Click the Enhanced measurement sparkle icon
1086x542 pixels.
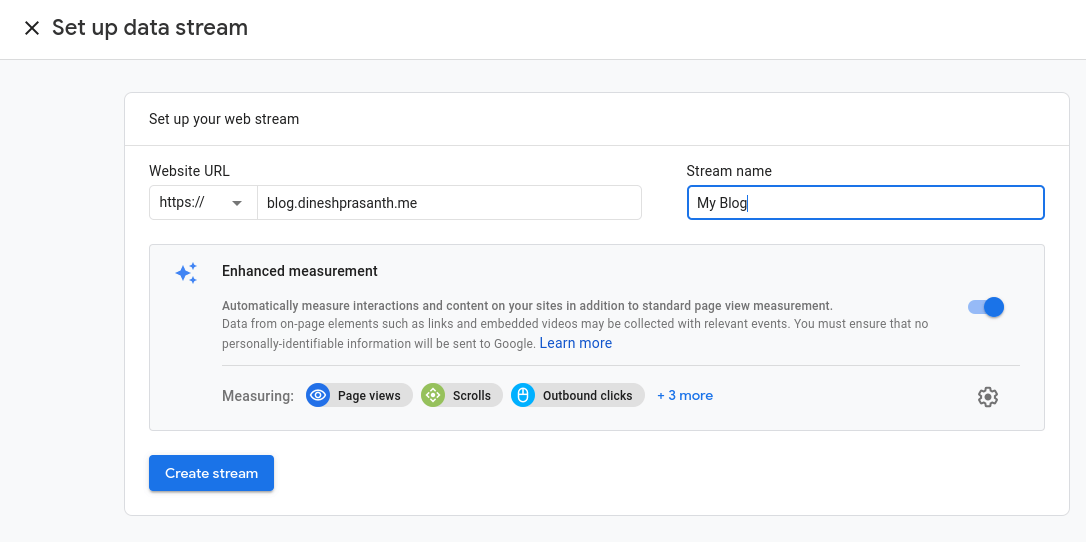click(186, 273)
